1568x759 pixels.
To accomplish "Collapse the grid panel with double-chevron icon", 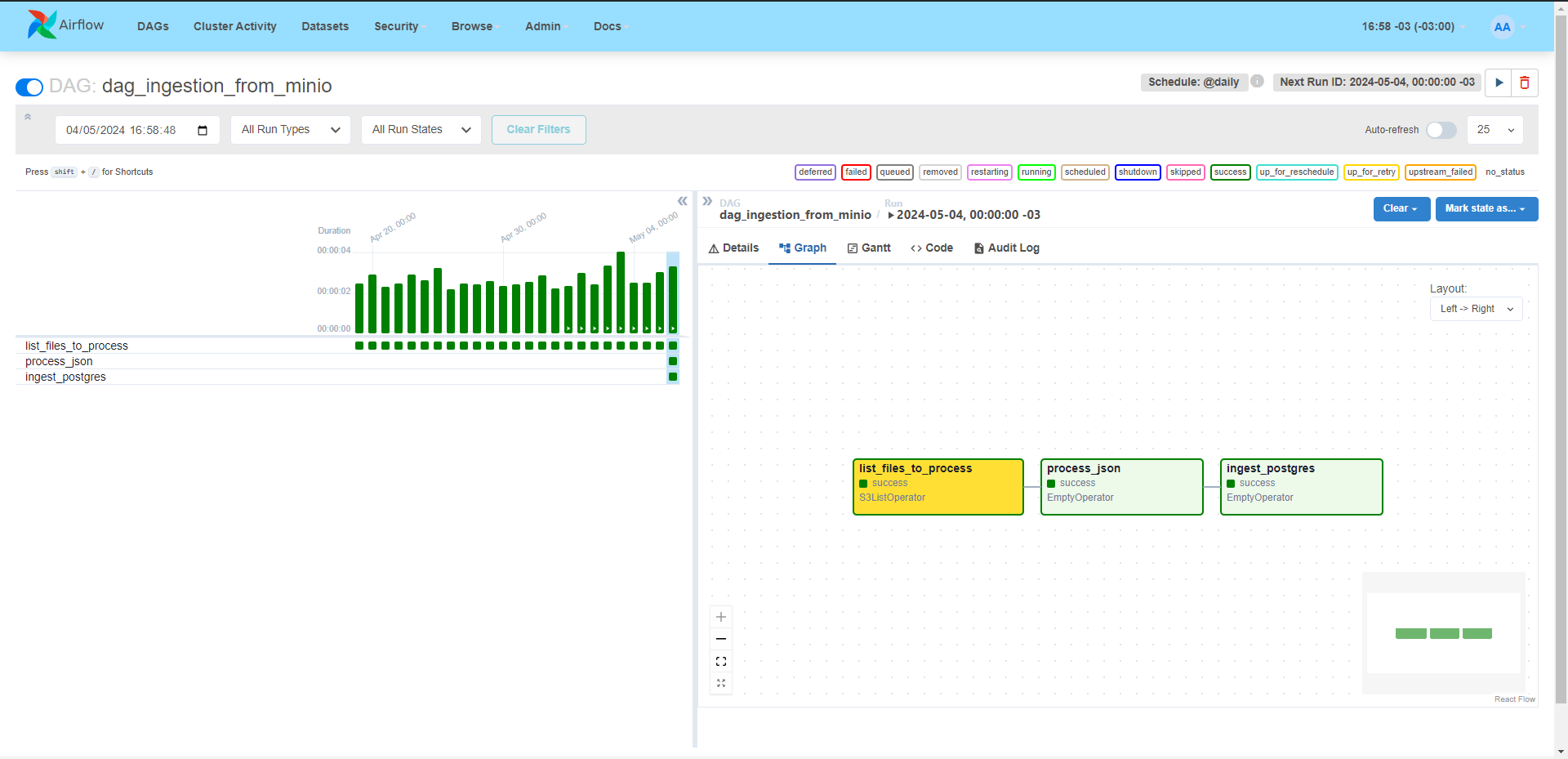I will [682, 201].
